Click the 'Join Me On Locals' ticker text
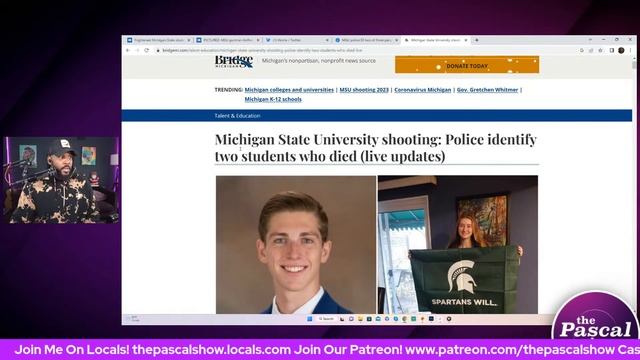The image size is (640, 360). (72, 350)
